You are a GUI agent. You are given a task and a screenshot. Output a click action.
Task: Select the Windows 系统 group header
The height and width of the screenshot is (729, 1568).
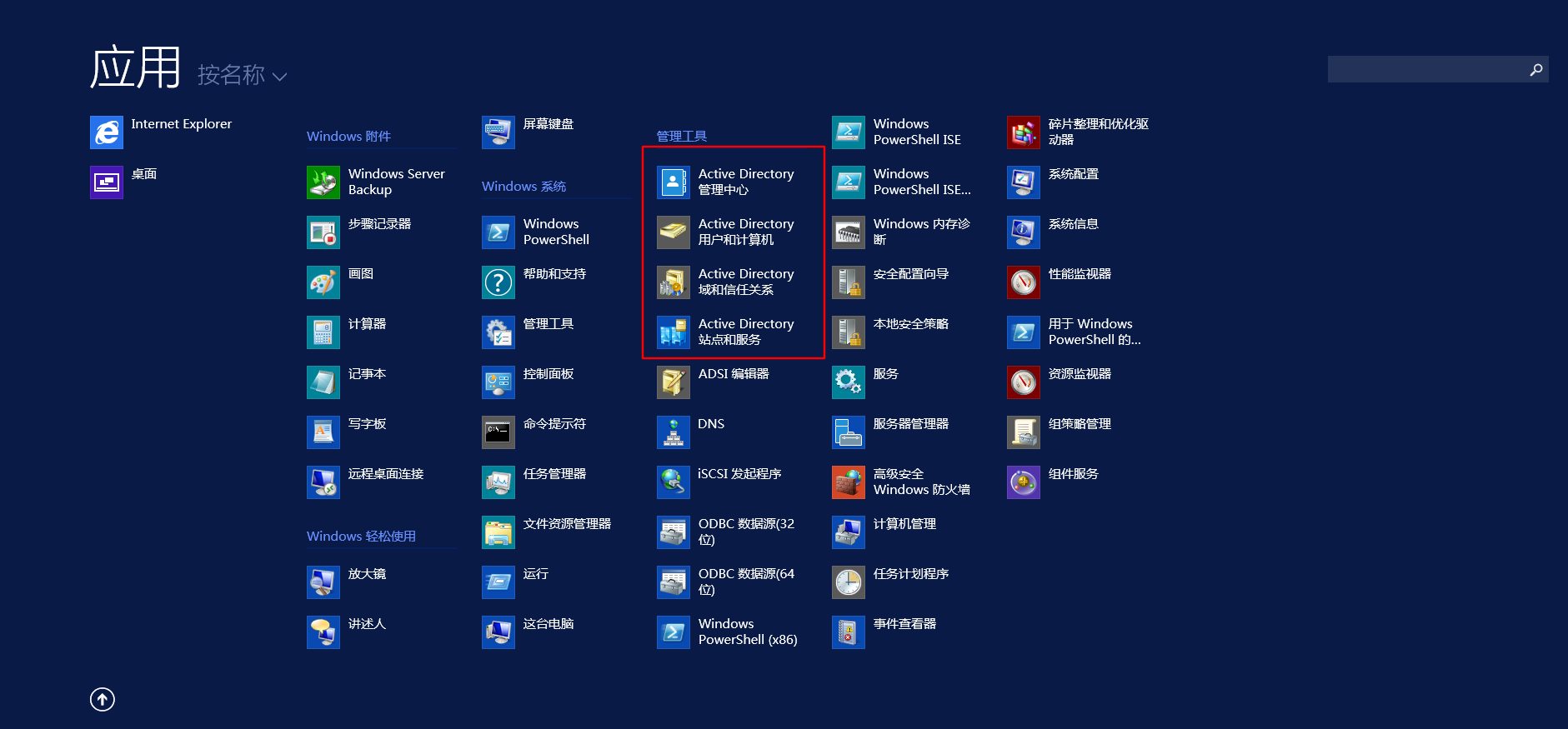coord(524,186)
